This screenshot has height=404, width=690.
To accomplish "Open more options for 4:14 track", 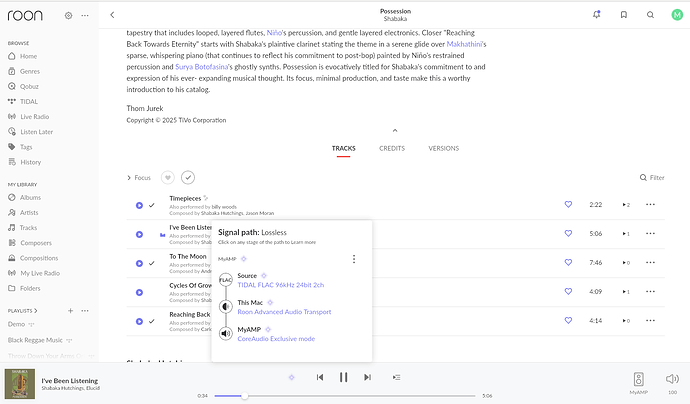I will tap(650, 321).
